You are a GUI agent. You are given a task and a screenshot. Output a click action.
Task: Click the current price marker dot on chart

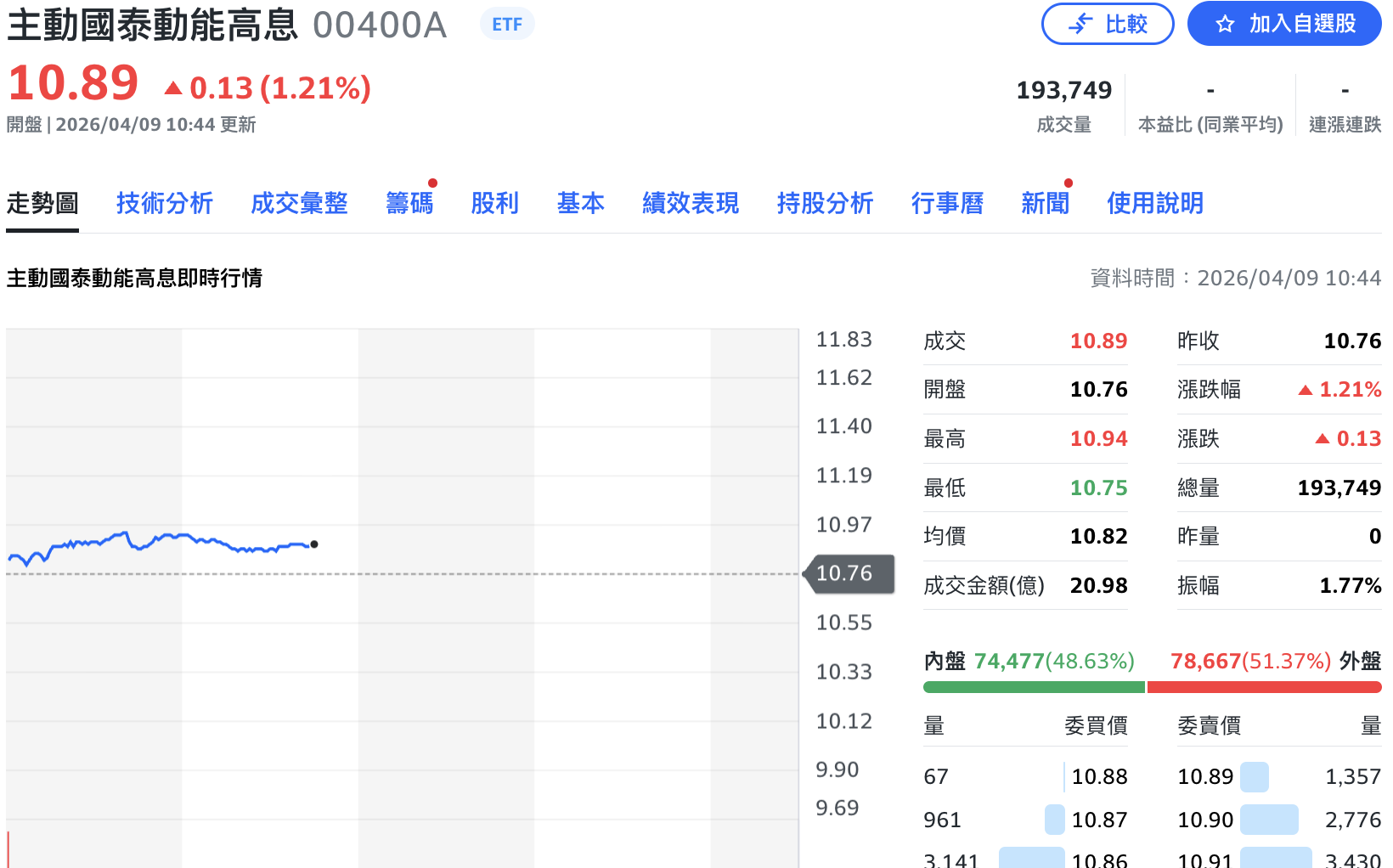click(314, 544)
